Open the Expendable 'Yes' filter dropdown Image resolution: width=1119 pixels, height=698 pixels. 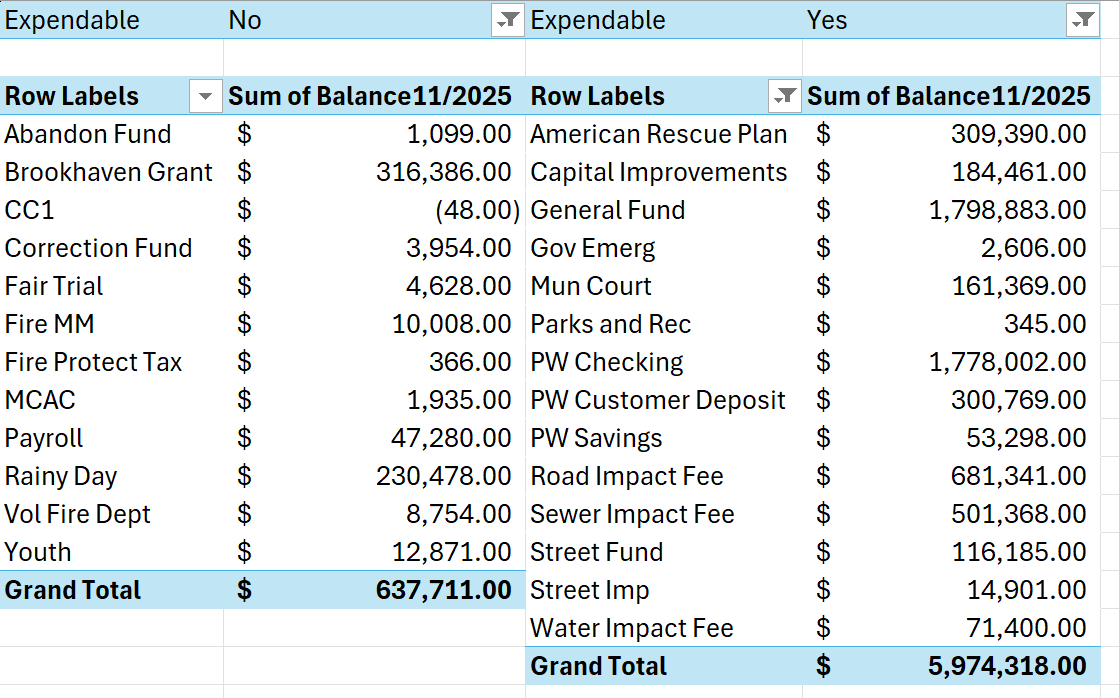(1083, 21)
